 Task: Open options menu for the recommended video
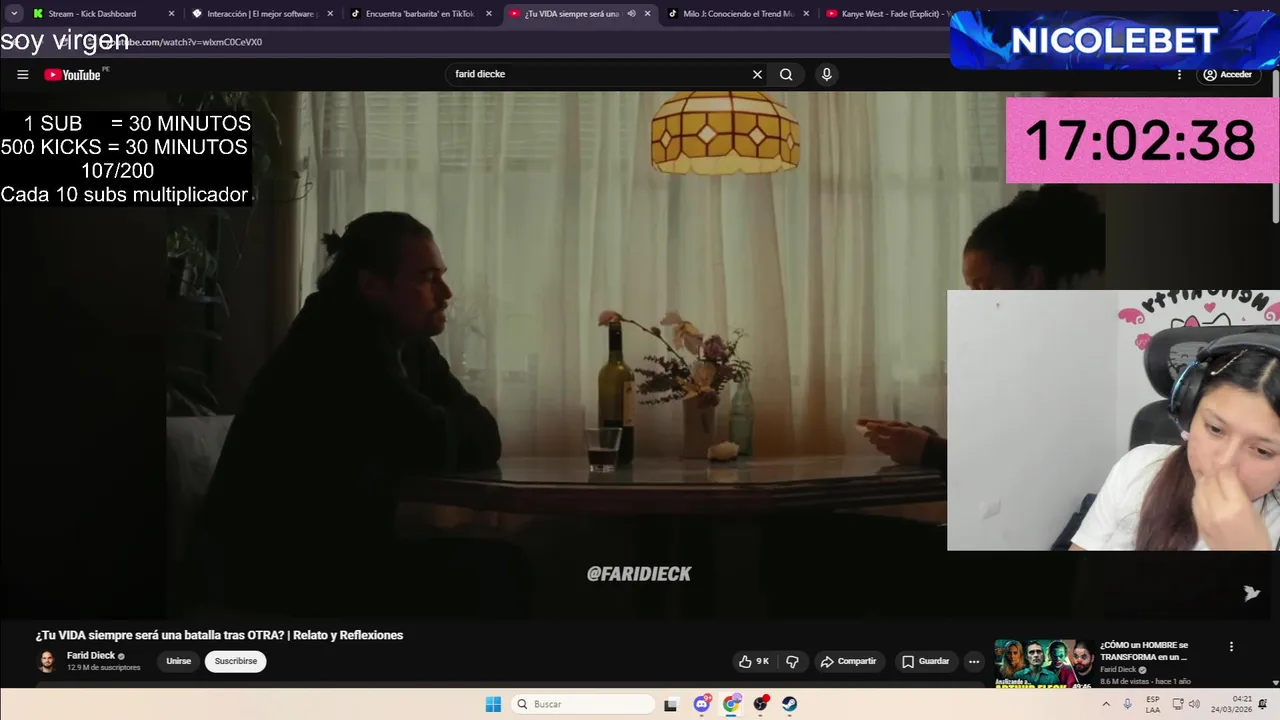(1231, 646)
